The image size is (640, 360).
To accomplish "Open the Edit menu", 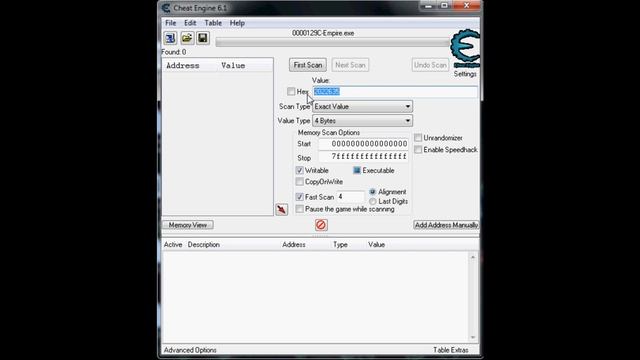I will [190, 23].
